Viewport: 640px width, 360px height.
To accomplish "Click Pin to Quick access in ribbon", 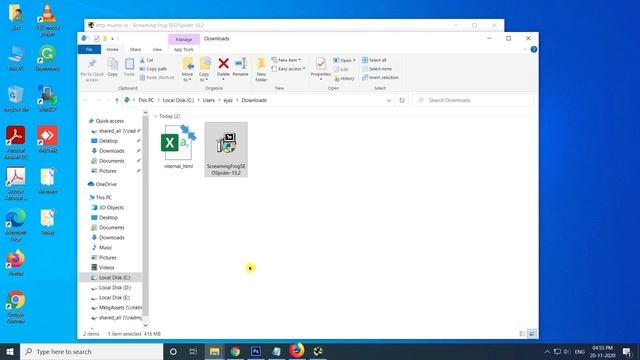I will [92, 70].
